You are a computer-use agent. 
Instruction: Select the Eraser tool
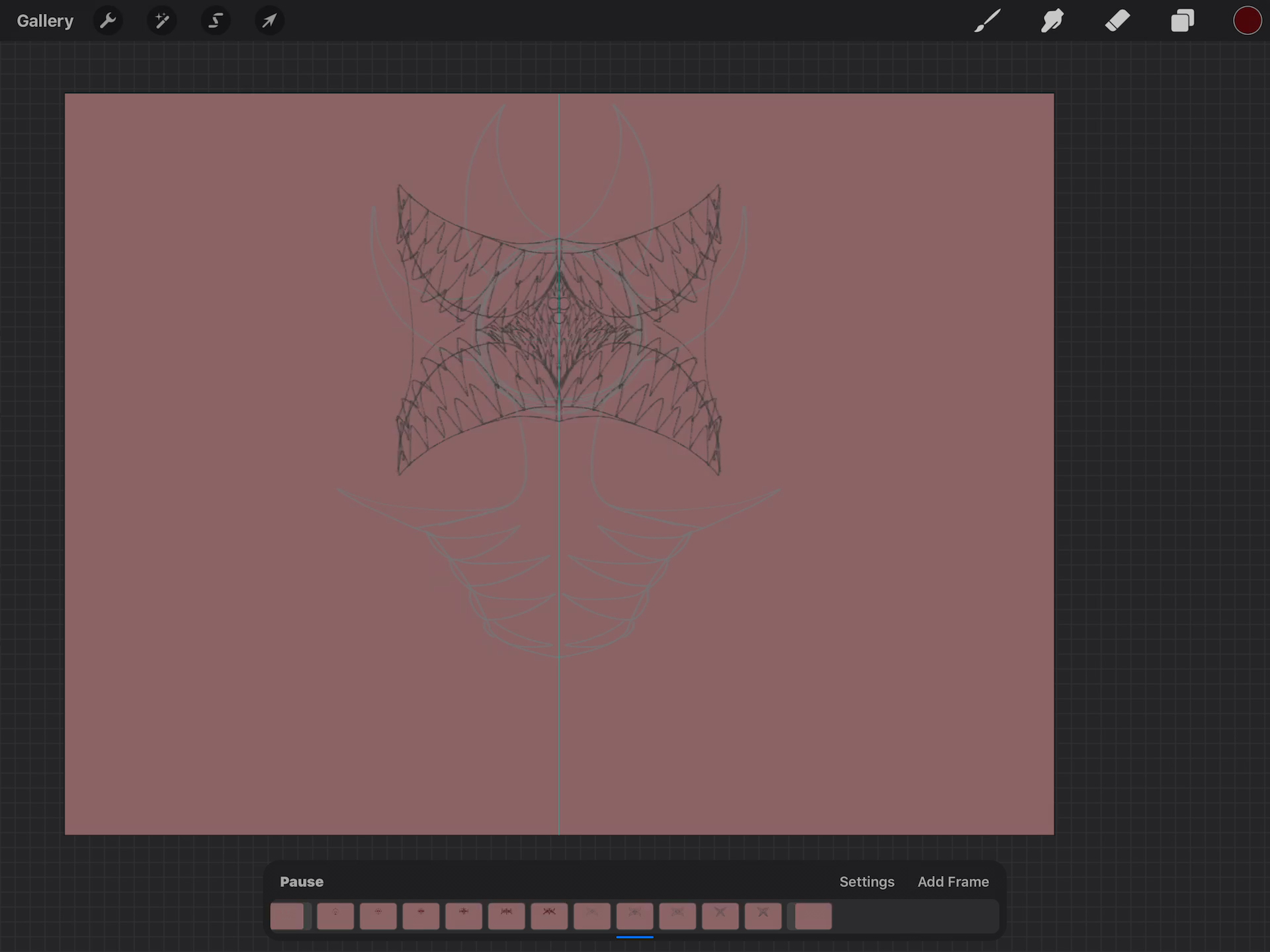[x=1117, y=21]
